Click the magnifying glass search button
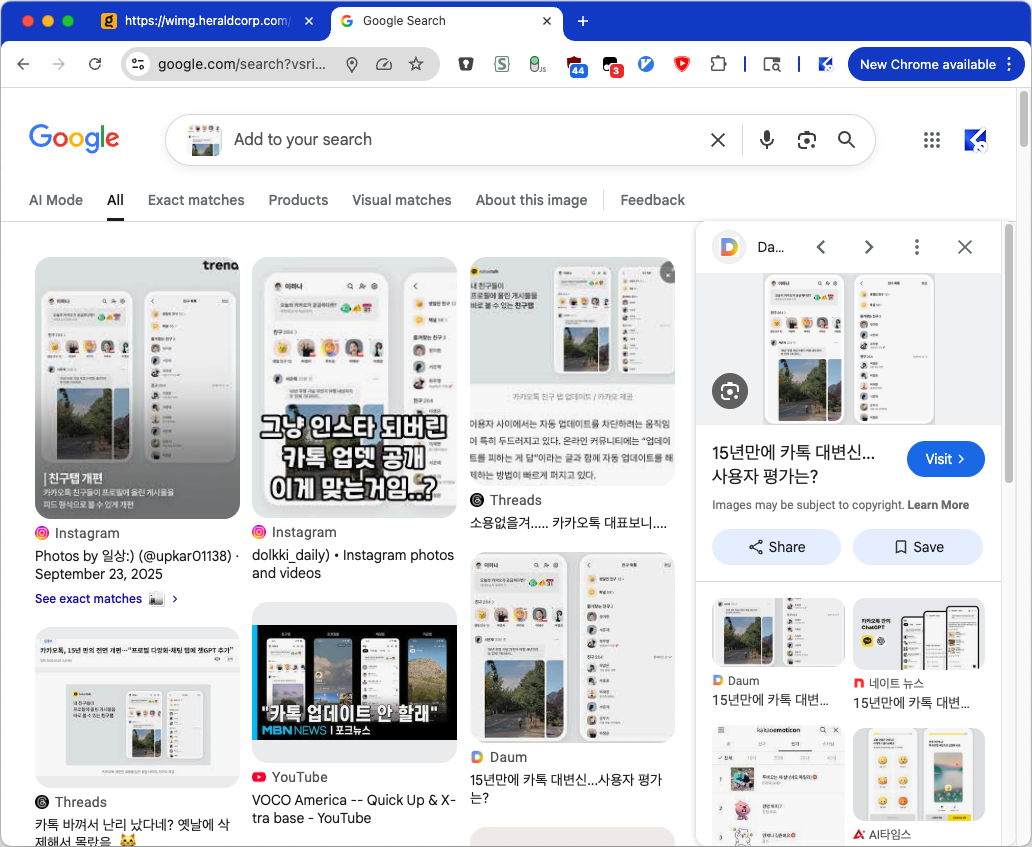This screenshot has height=847, width=1032. [847, 140]
